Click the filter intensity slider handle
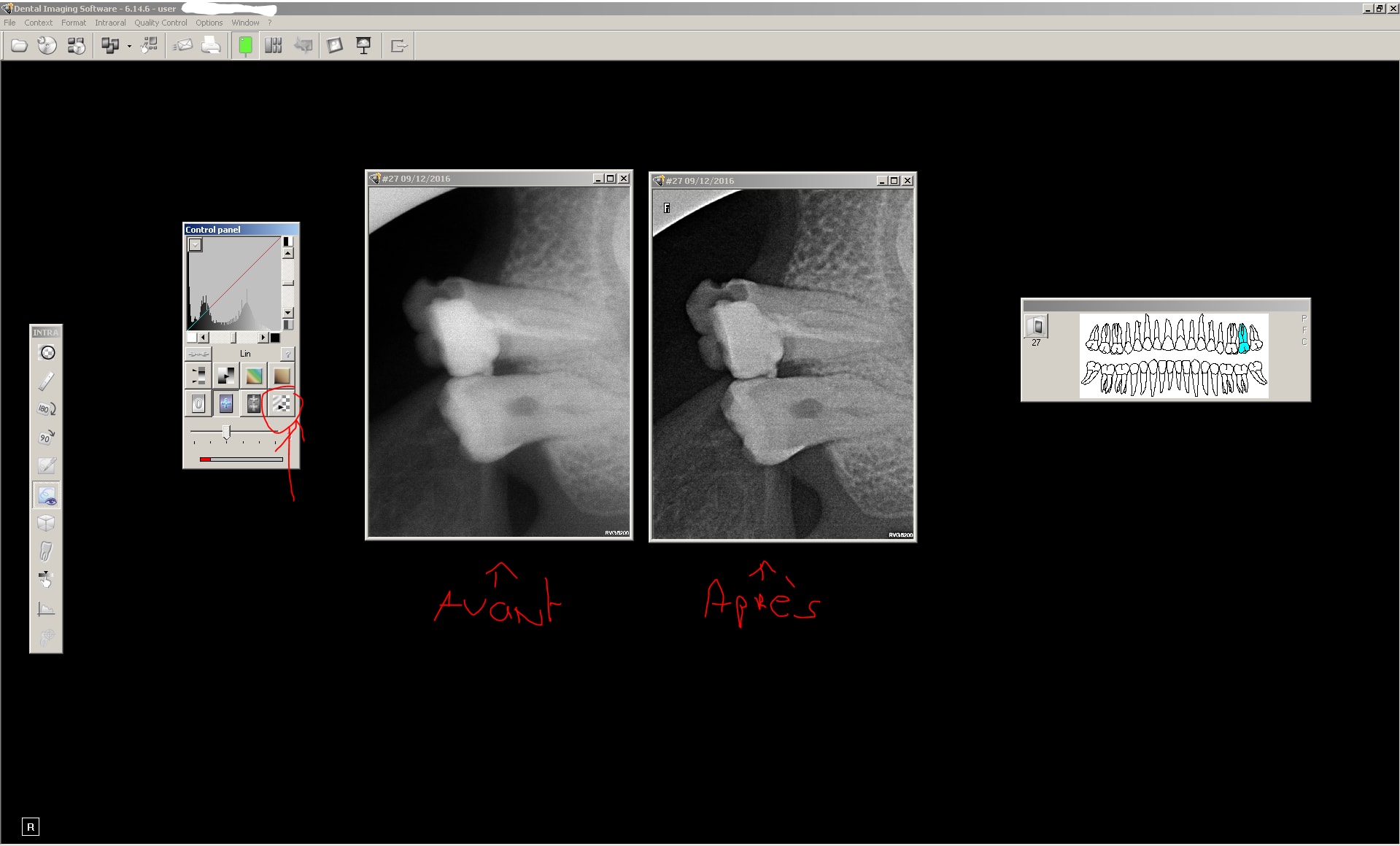The height and width of the screenshot is (846, 1400). [226, 432]
